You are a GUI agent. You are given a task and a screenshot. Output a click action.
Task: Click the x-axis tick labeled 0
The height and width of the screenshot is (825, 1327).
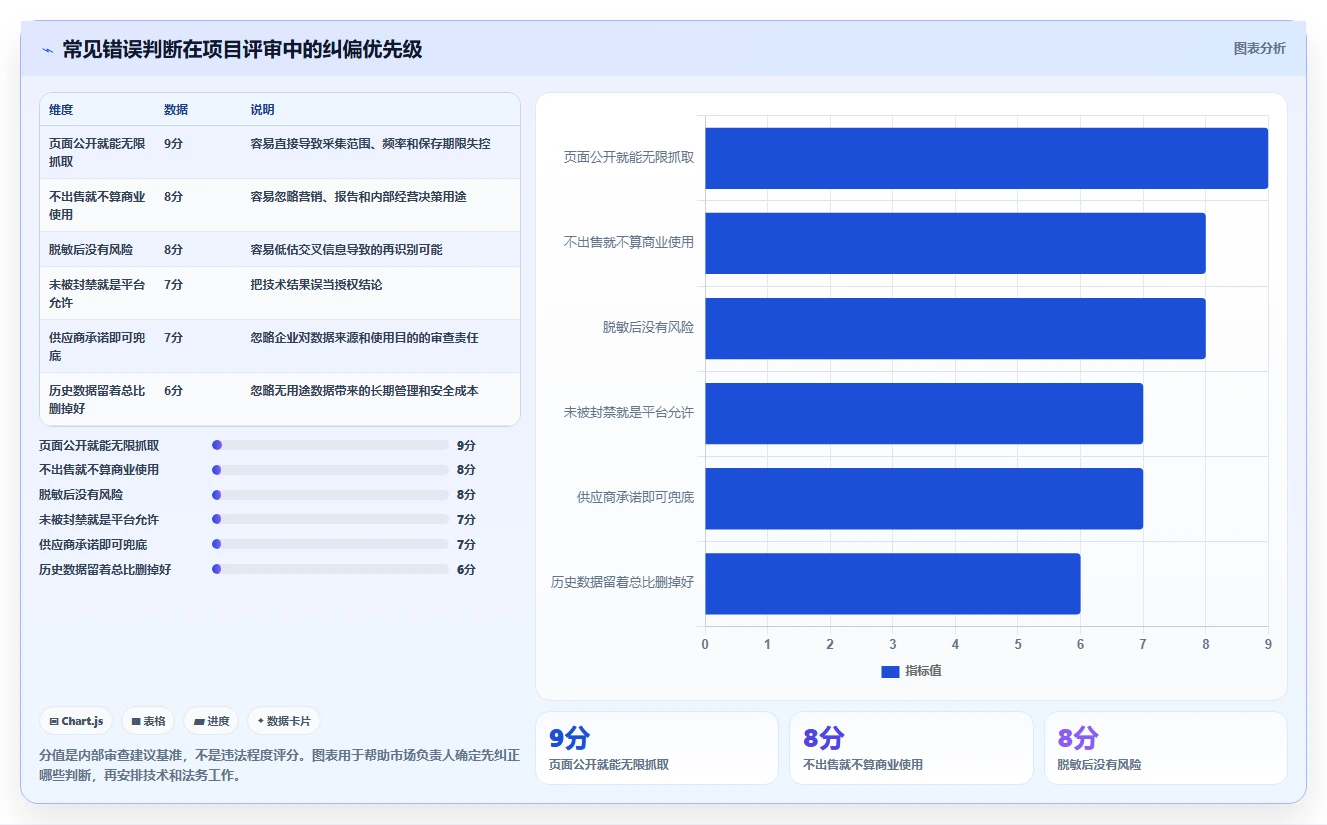pyautogui.click(x=705, y=644)
